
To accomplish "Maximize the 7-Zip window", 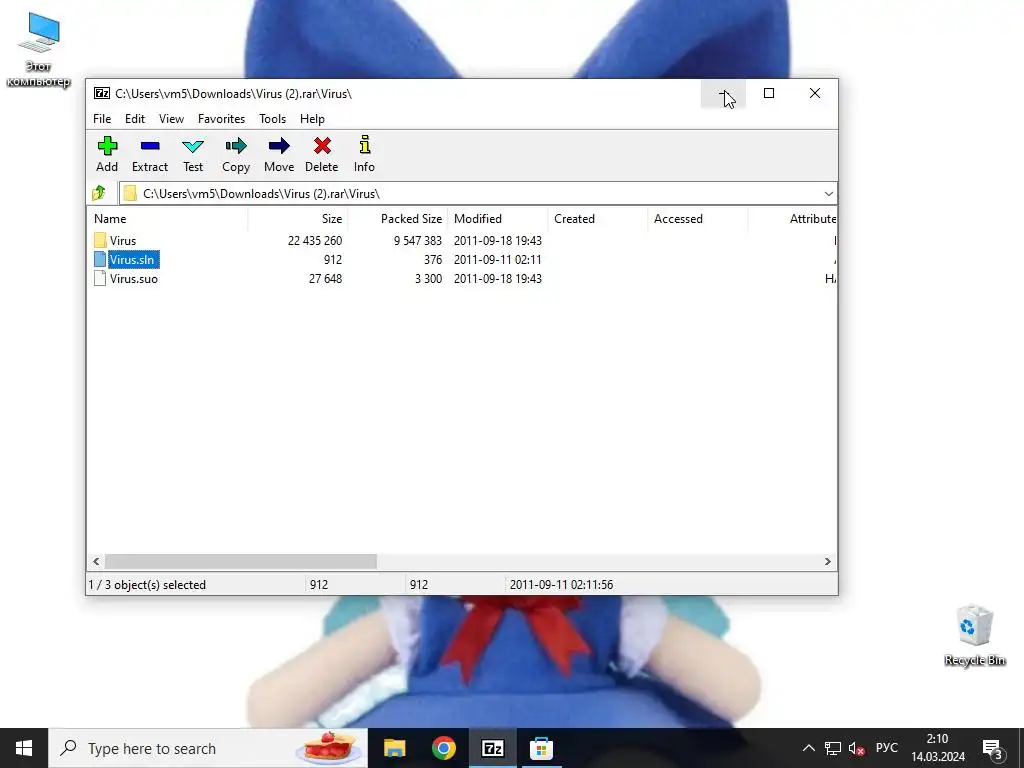I will point(769,93).
